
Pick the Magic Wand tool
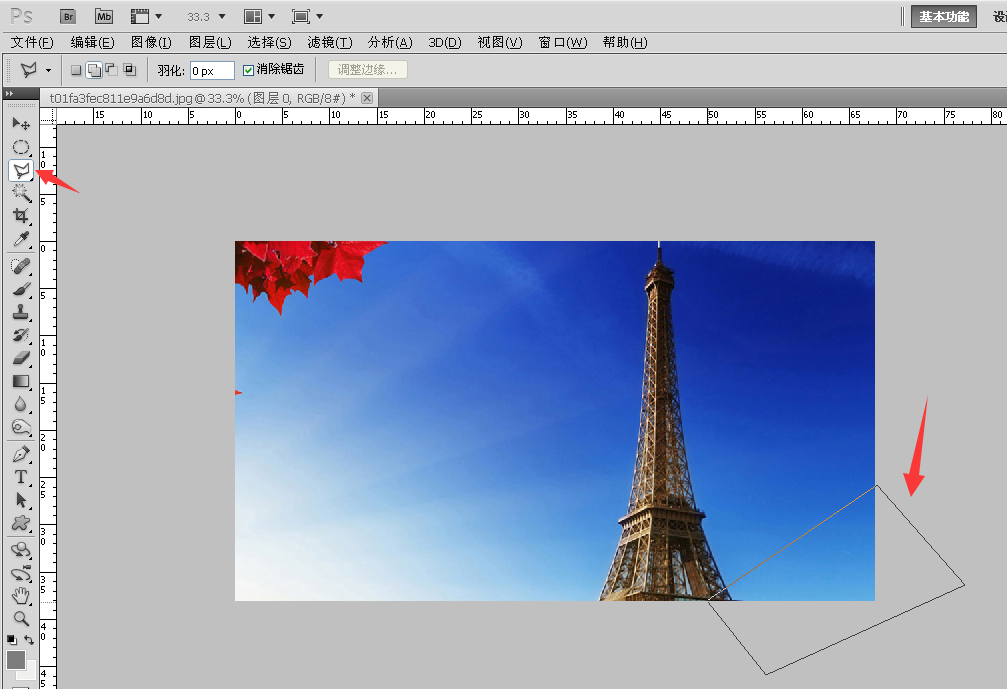[20, 193]
